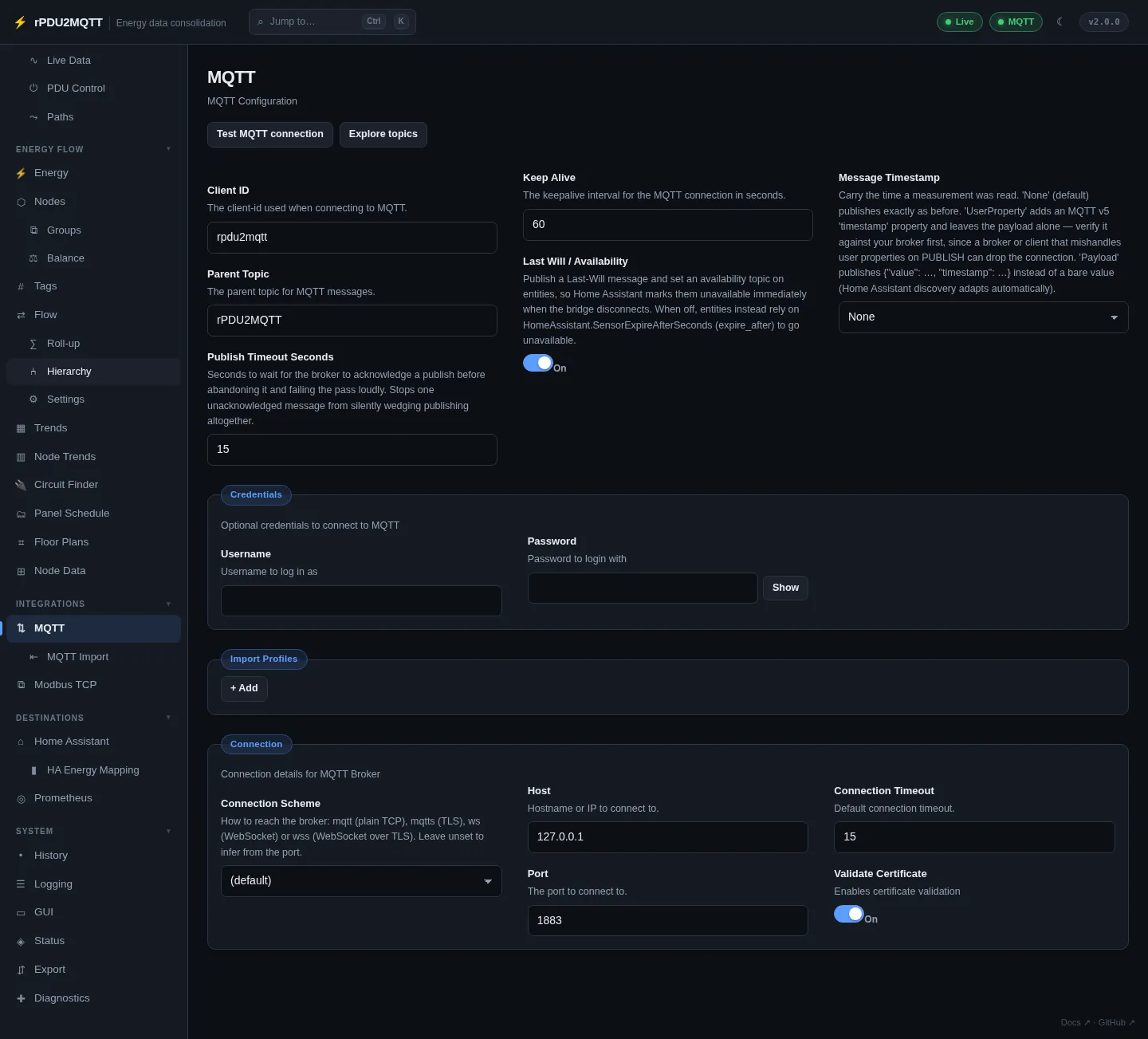Click the Floor Plans icon
The width and height of the screenshot is (1148, 1039).
[21, 542]
